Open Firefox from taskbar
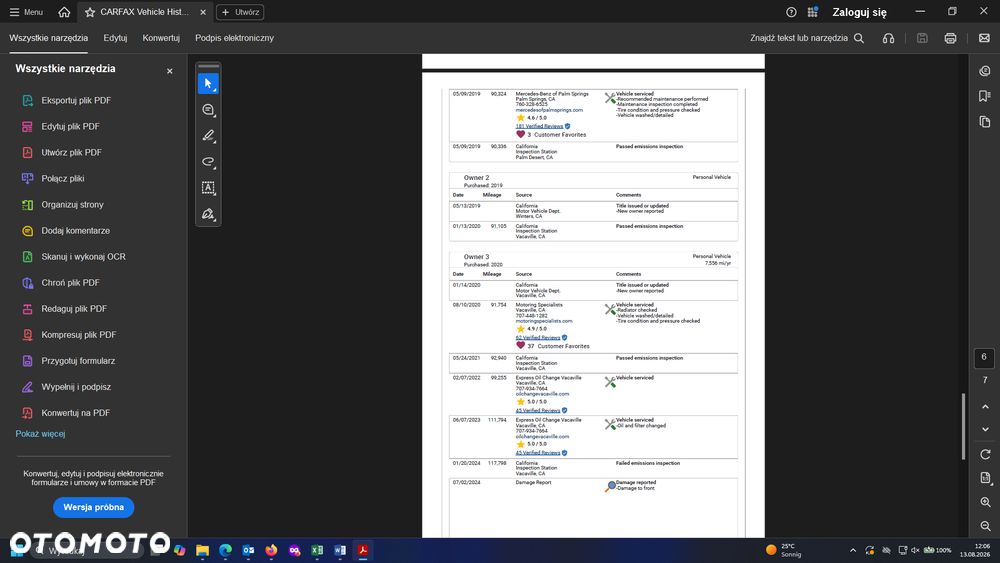 pyautogui.click(x=271, y=550)
